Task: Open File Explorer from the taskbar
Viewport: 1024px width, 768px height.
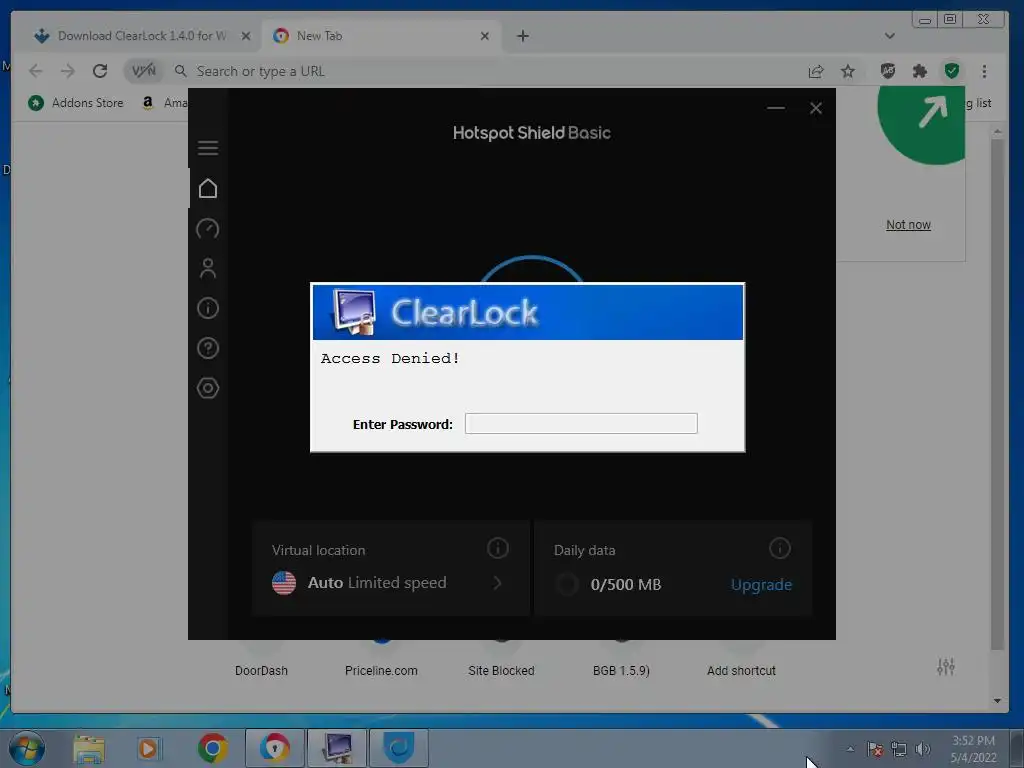Action: point(89,748)
